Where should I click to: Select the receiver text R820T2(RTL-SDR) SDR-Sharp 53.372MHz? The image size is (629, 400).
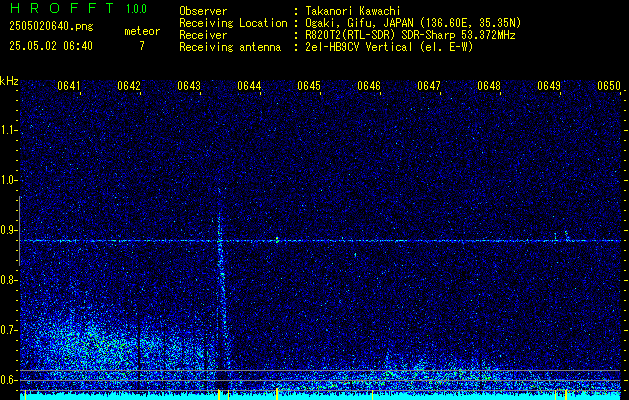410,35
